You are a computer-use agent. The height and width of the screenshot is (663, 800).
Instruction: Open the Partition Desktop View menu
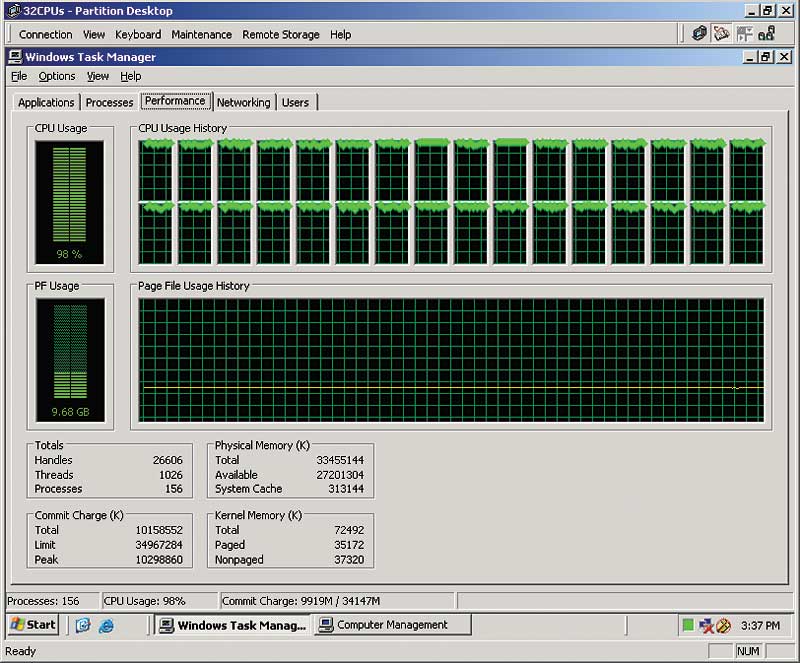point(94,35)
